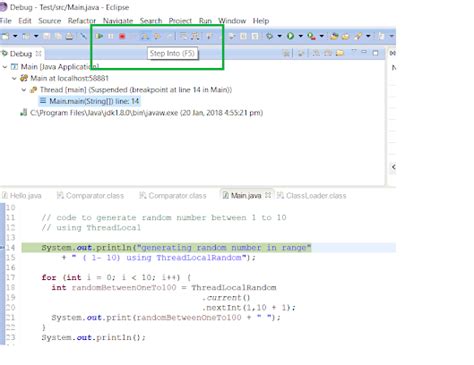The height and width of the screenshot is (365, 474).
Task: Open dropdown beside the Run toolbox icon
Action: tap(322, 36)
